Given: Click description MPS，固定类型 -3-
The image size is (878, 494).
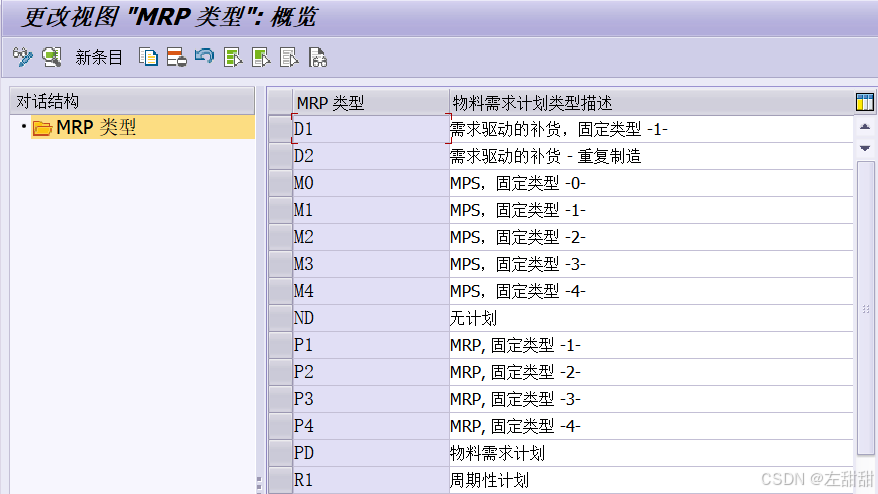Looking at the screenshot, I should [x=651, y=264].
